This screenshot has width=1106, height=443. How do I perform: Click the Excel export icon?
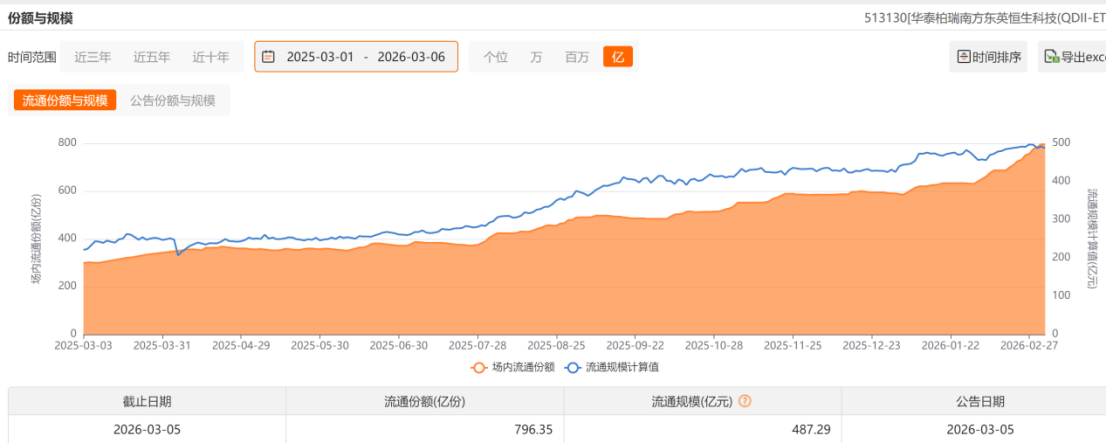click(x=1051, y=57)
